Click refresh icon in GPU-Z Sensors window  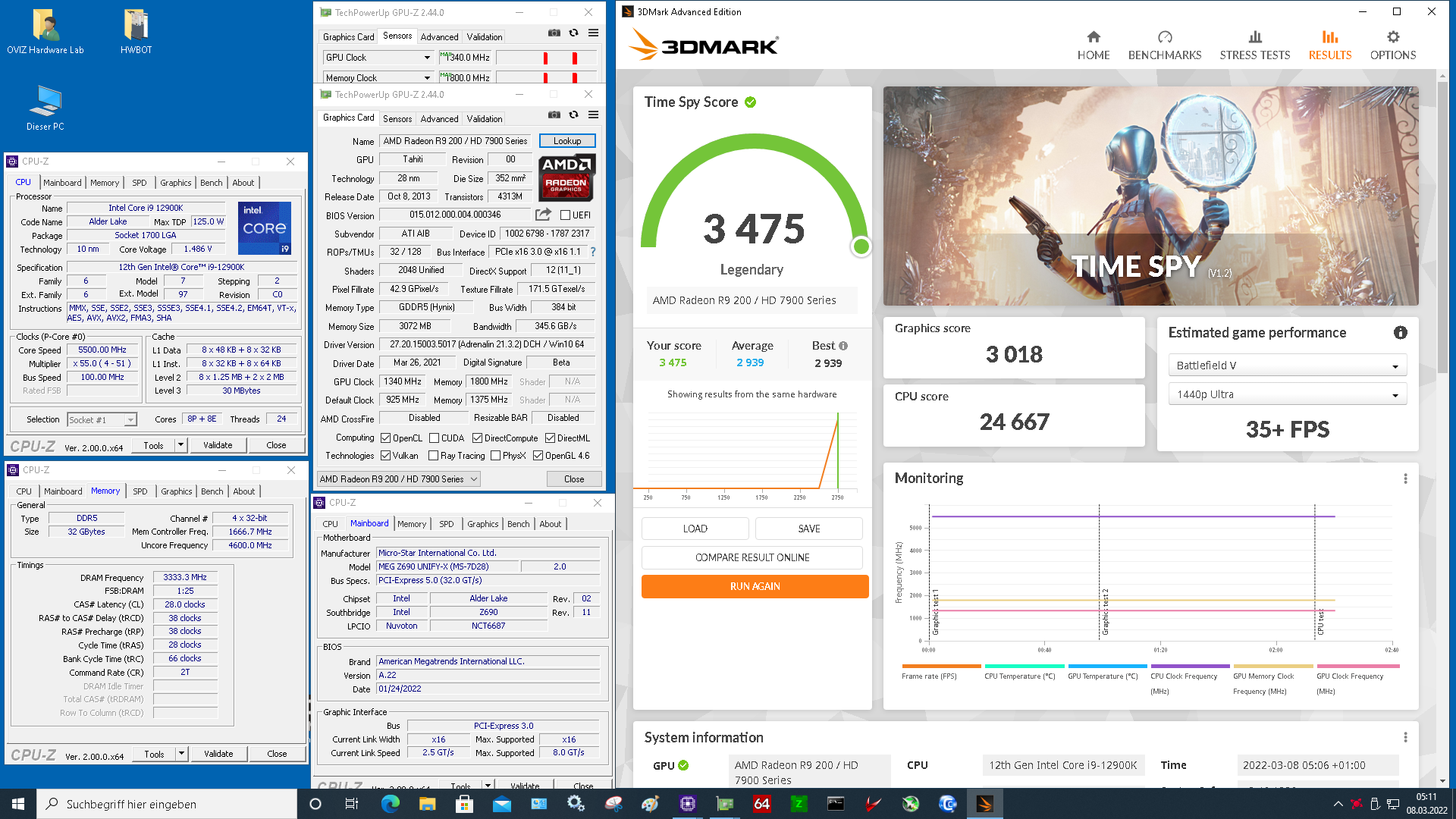[574, 33]
